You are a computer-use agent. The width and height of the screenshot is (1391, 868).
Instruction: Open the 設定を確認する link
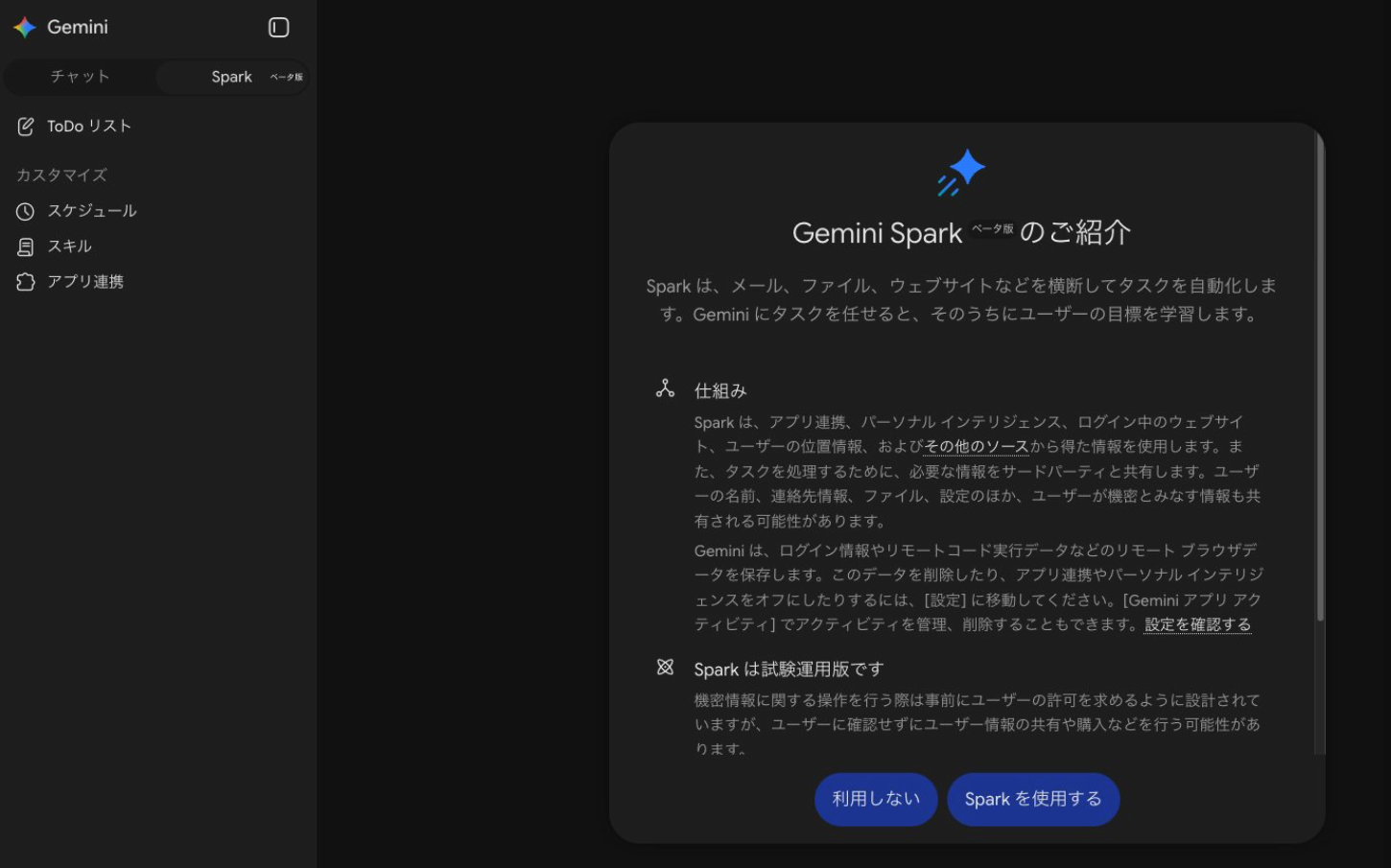click(1197, 624)
